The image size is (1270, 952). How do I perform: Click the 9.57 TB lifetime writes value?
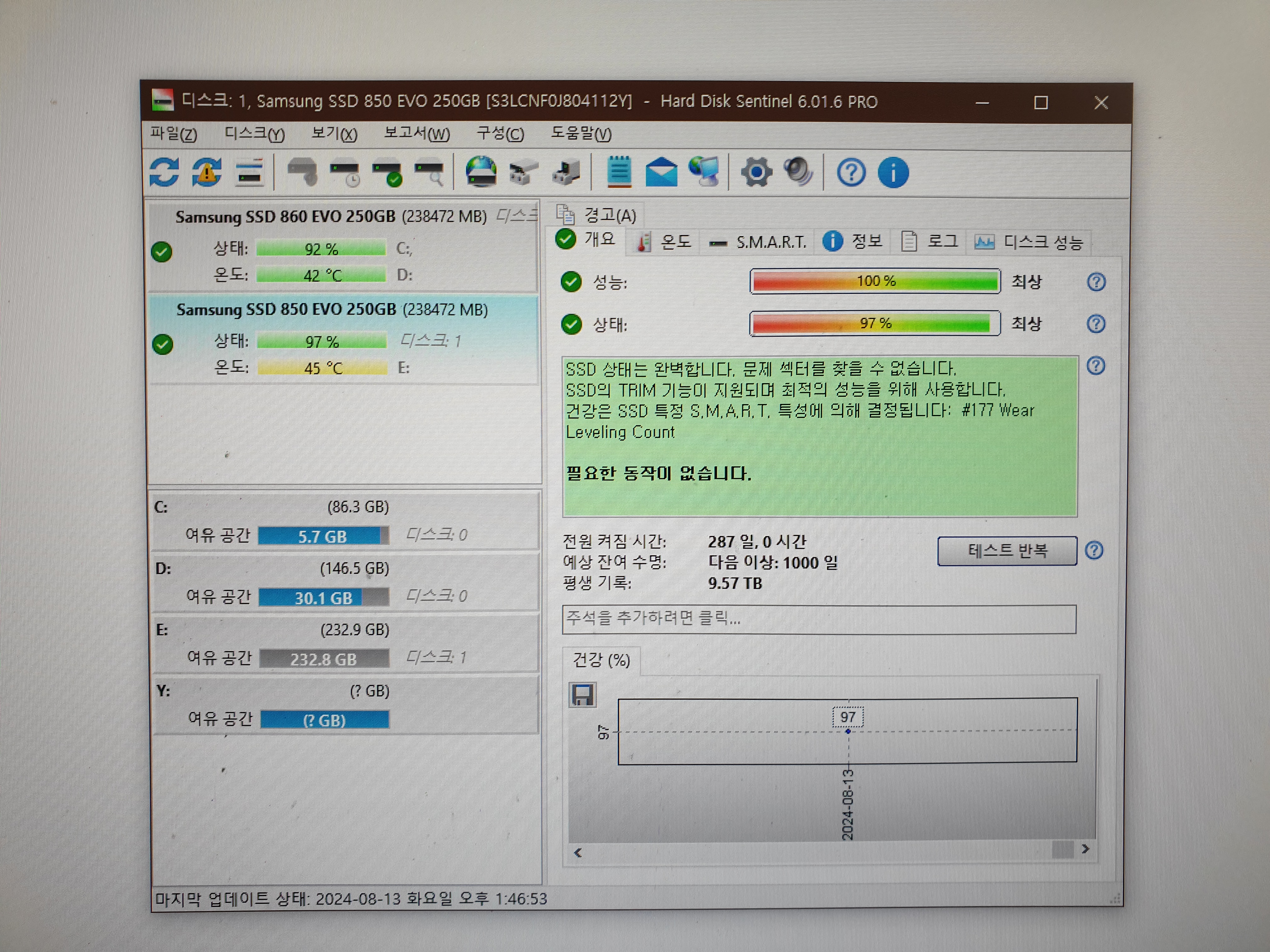pyautogui.click(x=735, y=583)
